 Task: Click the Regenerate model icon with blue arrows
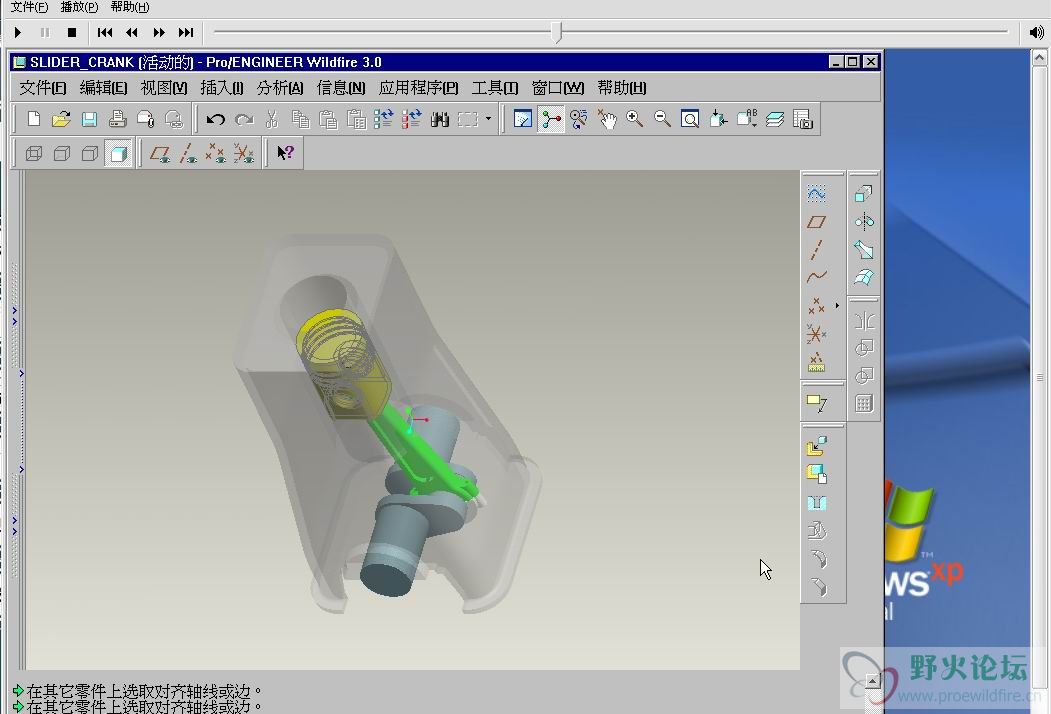[x=383, y=119]
